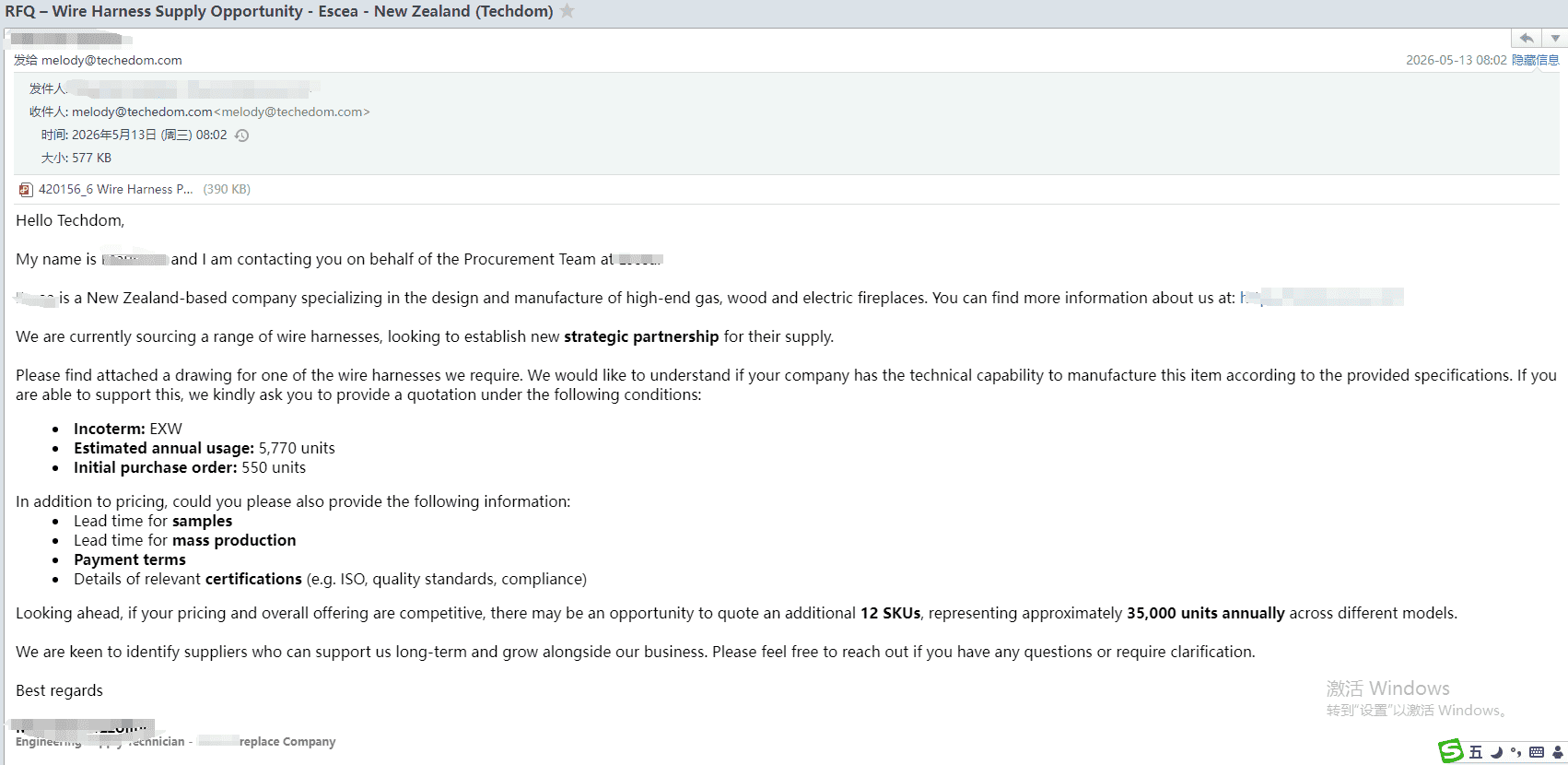Click the attachment file icon for 420156_6
The height and width of the screenshot is (765, 1568).
[26, 190]
